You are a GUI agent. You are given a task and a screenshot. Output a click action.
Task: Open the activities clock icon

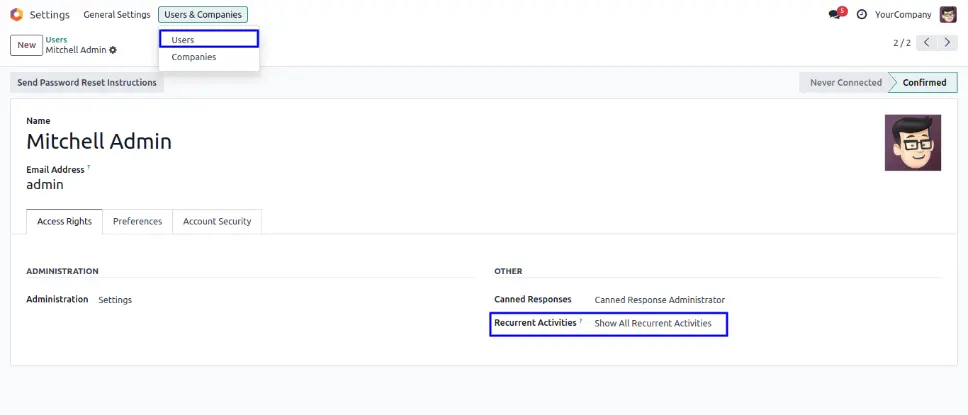pyautogui.click(x=862, y=15)
